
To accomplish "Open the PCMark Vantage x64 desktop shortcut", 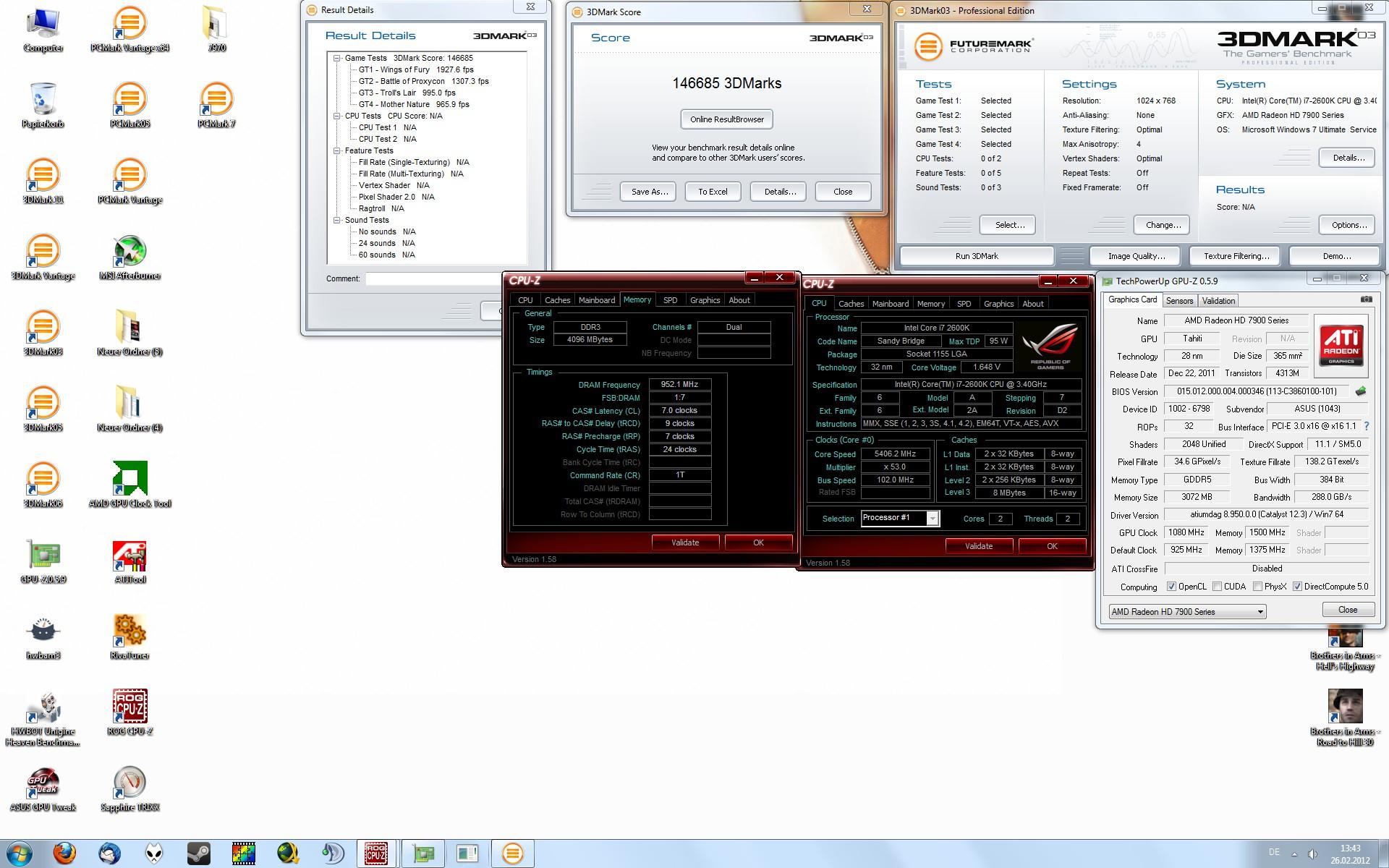I will 129,30.
